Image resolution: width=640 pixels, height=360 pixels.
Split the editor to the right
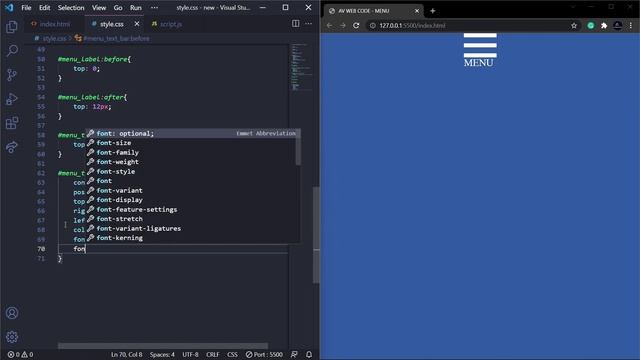coord(296,24)
